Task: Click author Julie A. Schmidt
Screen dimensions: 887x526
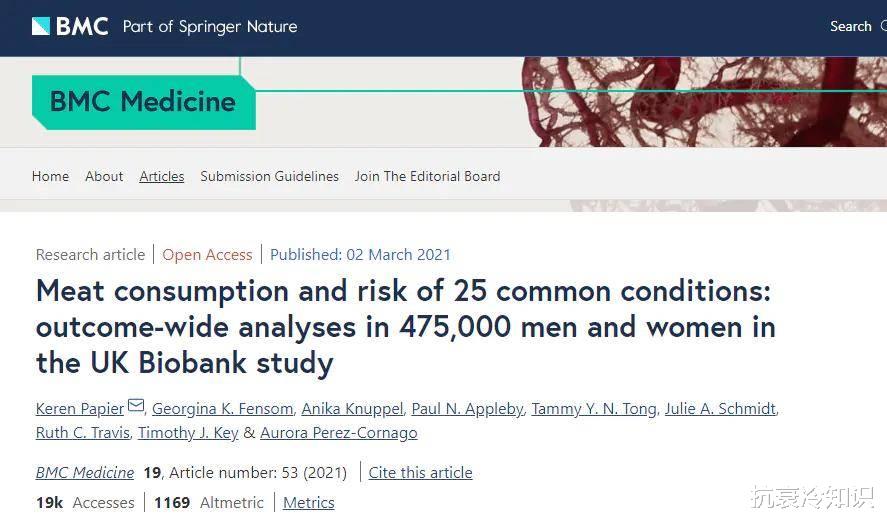Action: click(720, 408)
